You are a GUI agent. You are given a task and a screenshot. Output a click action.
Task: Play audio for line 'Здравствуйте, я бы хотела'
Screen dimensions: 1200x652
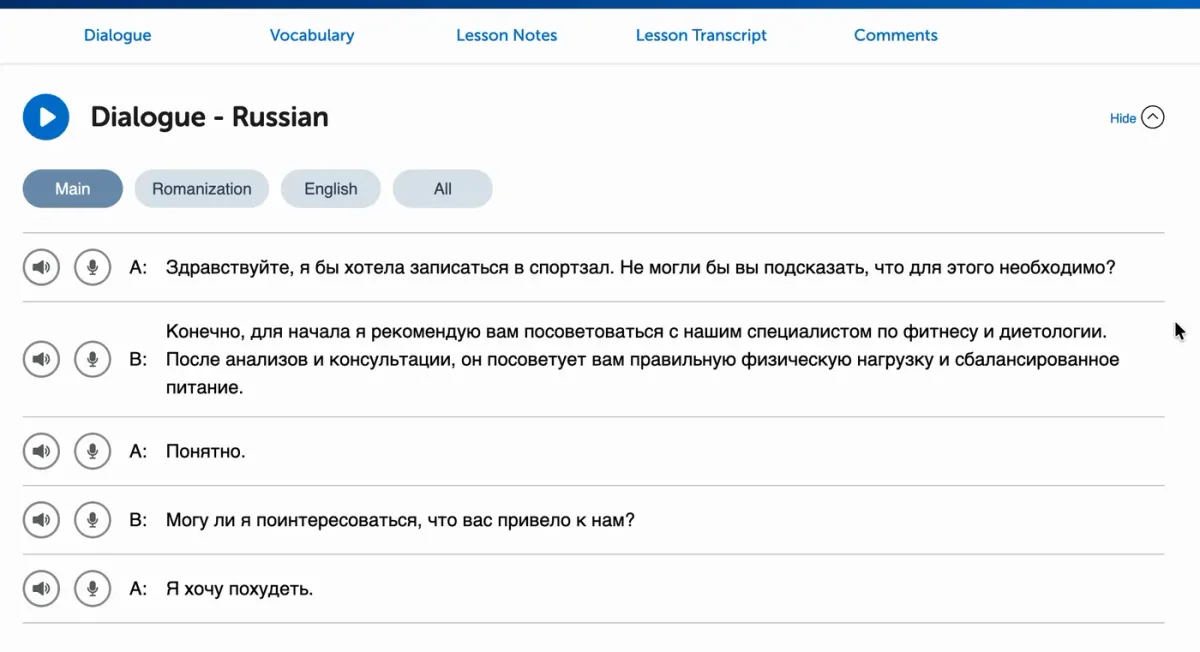41,267
